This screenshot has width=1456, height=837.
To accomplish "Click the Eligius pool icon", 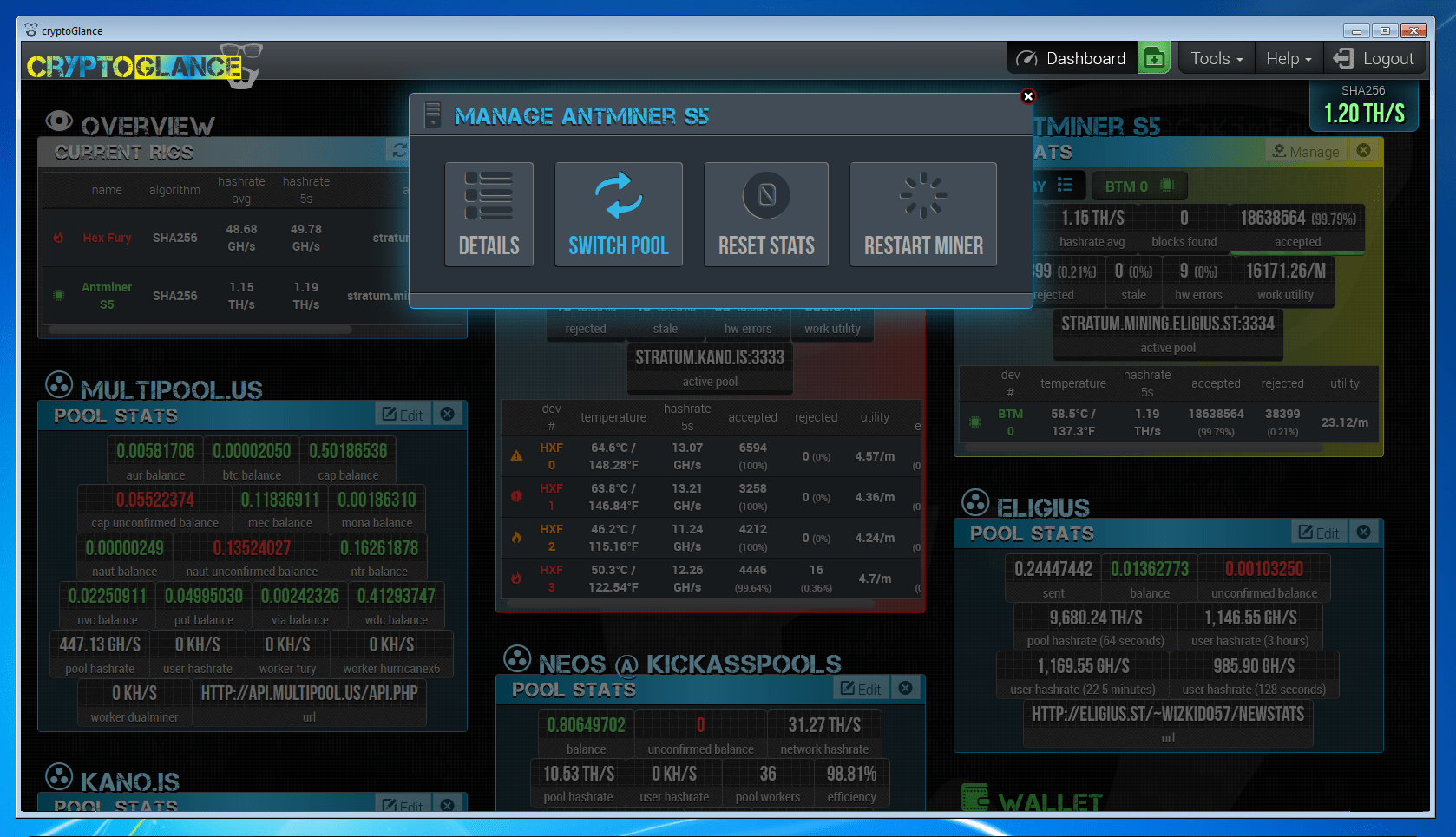I will [x=975, y=503].
